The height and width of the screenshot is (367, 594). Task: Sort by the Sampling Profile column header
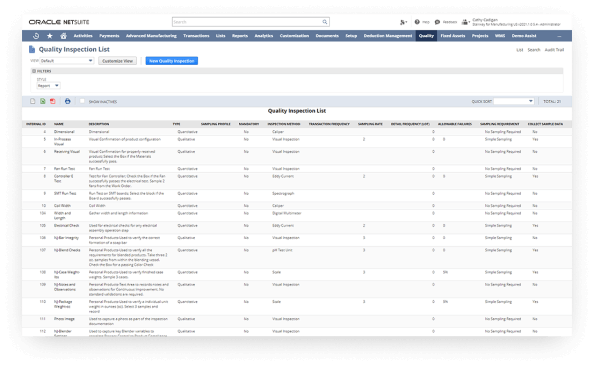(216, 124)
